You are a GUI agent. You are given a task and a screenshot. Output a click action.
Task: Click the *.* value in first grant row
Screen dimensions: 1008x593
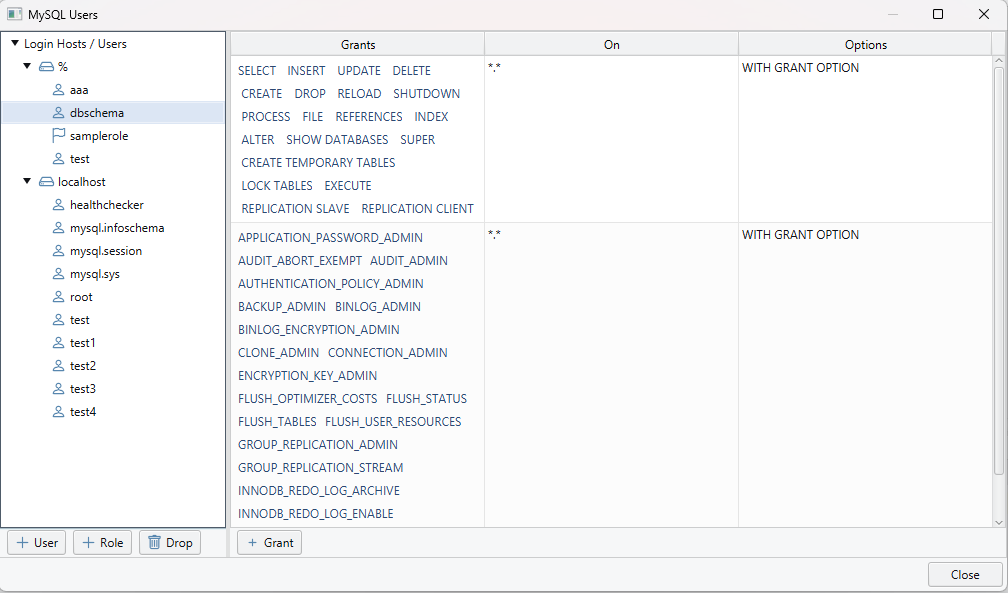(x=494, y=68)
